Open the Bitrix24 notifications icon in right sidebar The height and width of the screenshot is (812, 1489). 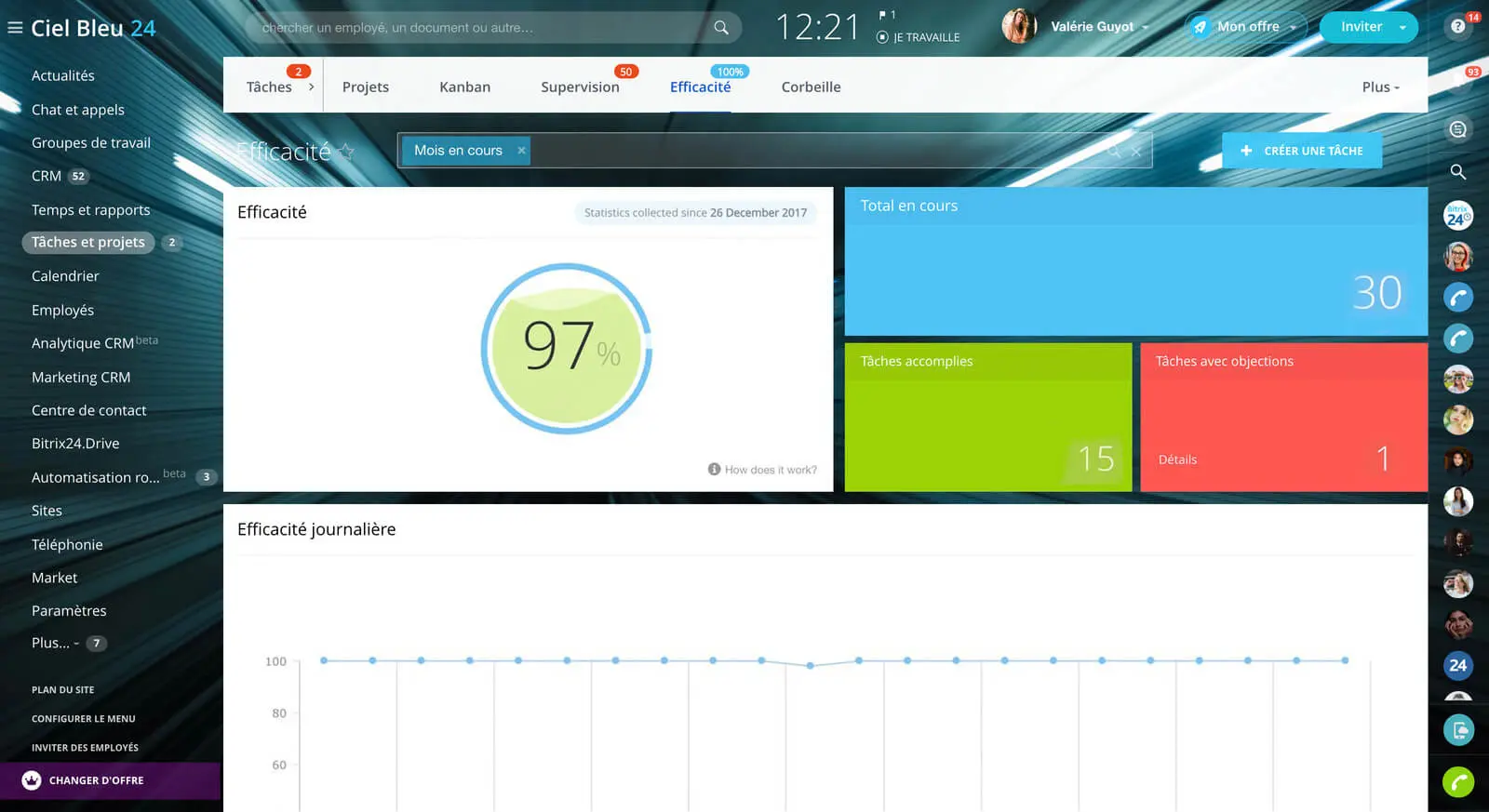click(x=1457, y=216)
